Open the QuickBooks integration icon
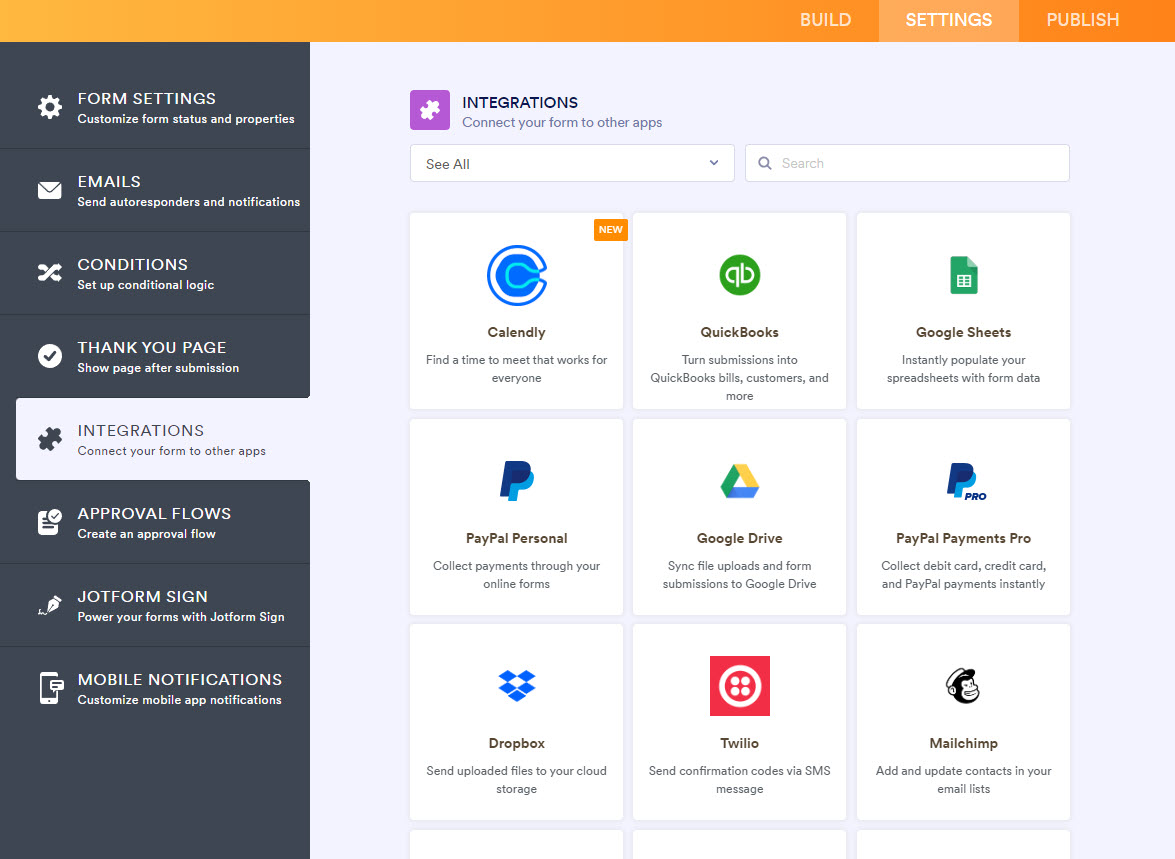The height and width of the screenshot is (859, 1175). [x=739, y=275]
